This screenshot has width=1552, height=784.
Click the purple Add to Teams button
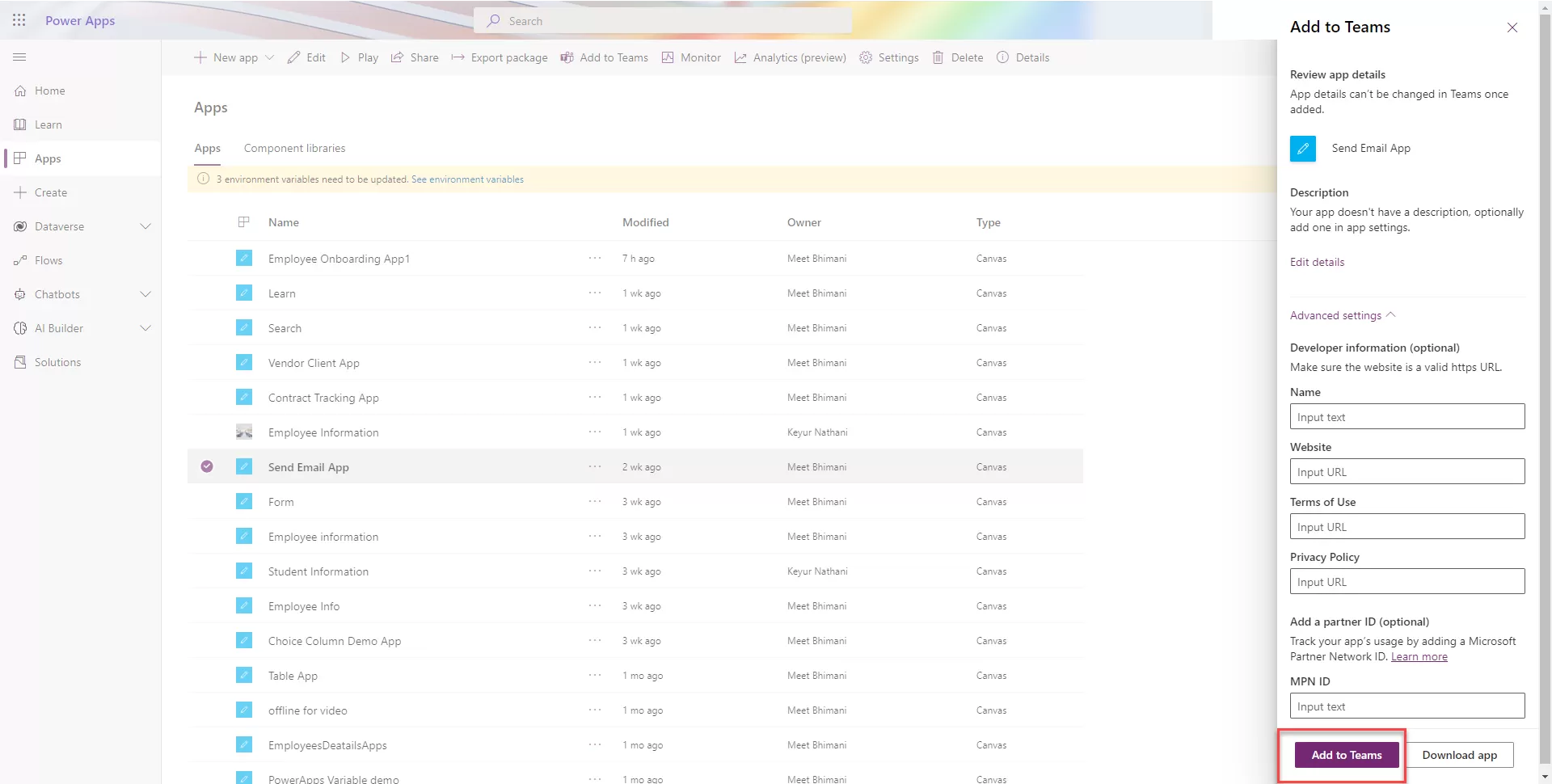tap(1346, 755)
